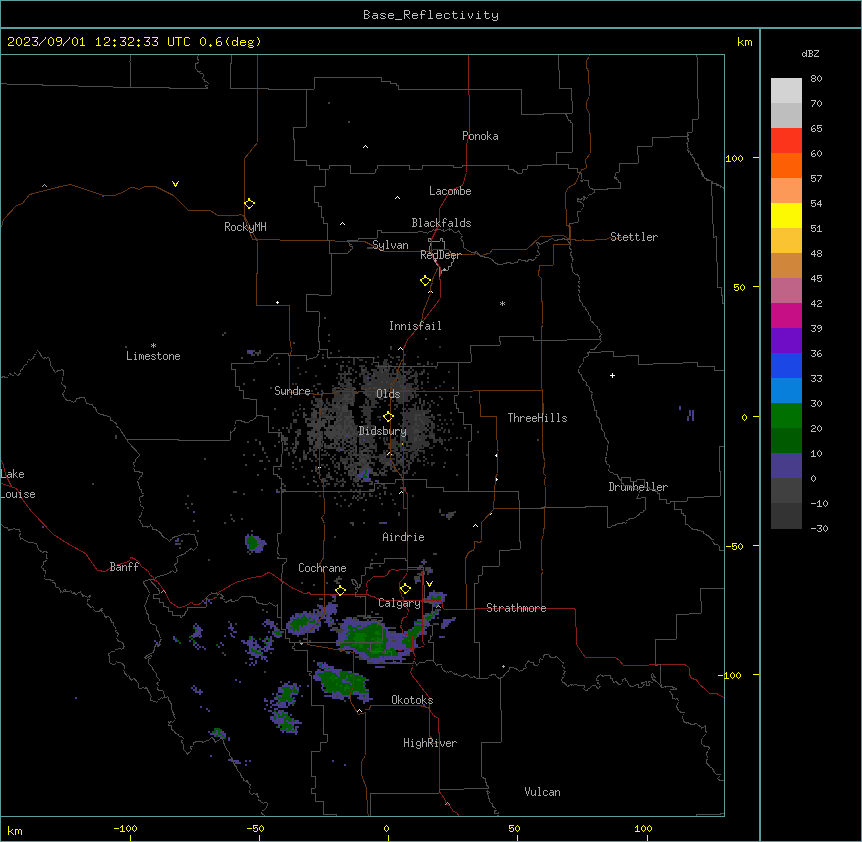Click the dBZ legend heading
The width and height of the screenshot is (862, 842).
point(810,53)
